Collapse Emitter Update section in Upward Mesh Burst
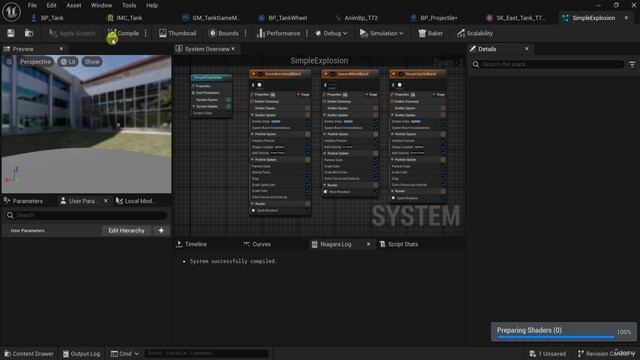640x360 pixels. [325, 115]
